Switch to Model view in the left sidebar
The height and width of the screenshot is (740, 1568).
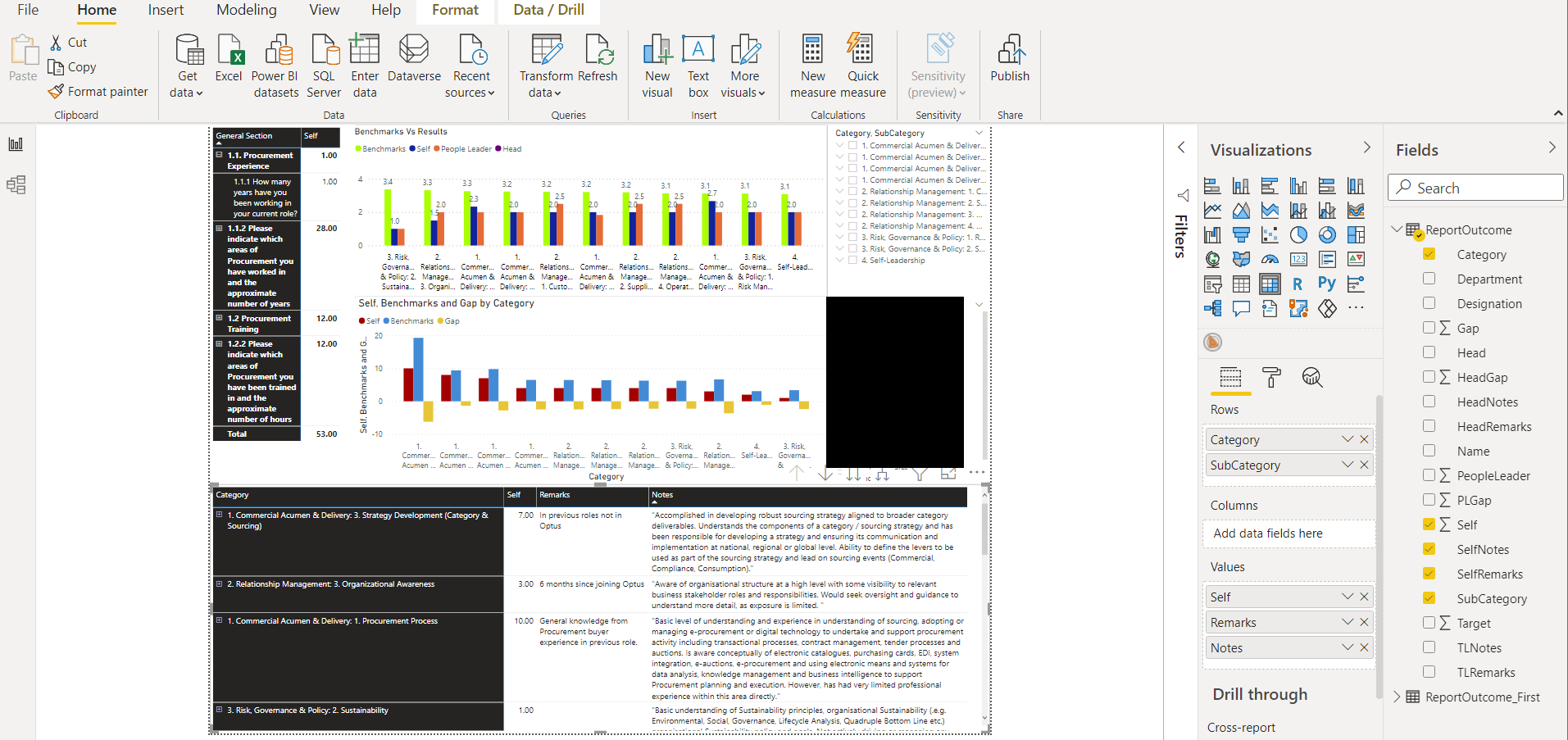tap(16, 184)
